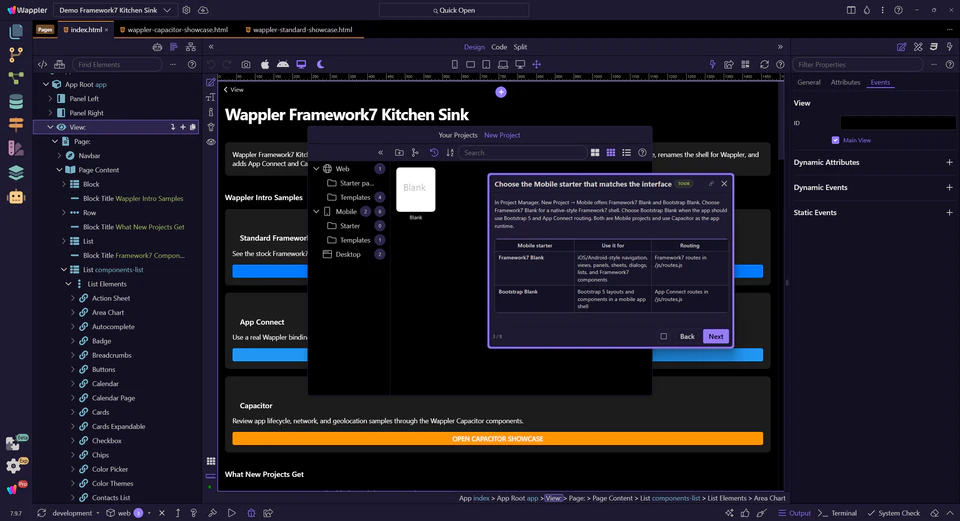Select the Android theme icon
This screenshot has height=521, width=960.
pyautogui.click(x=283, y=64)
